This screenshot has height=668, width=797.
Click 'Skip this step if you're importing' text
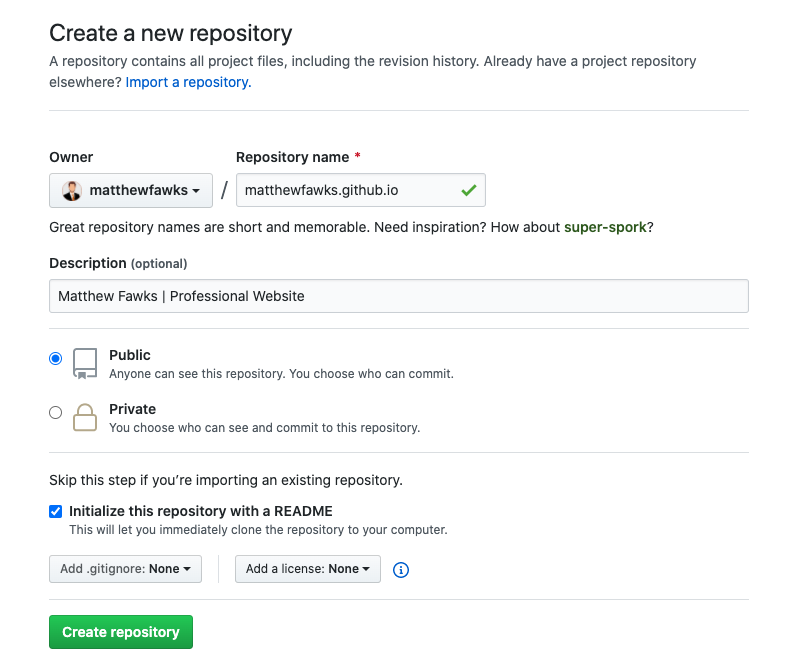pyautogui.click(x=226, y=480)
